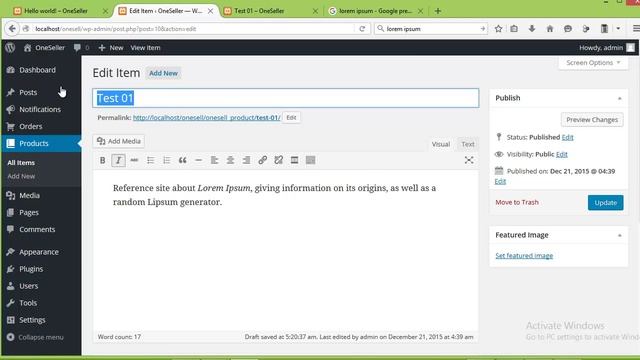Insert Read More tag
The width and height of the screenshot is (640, 360).
pos(294,160)
